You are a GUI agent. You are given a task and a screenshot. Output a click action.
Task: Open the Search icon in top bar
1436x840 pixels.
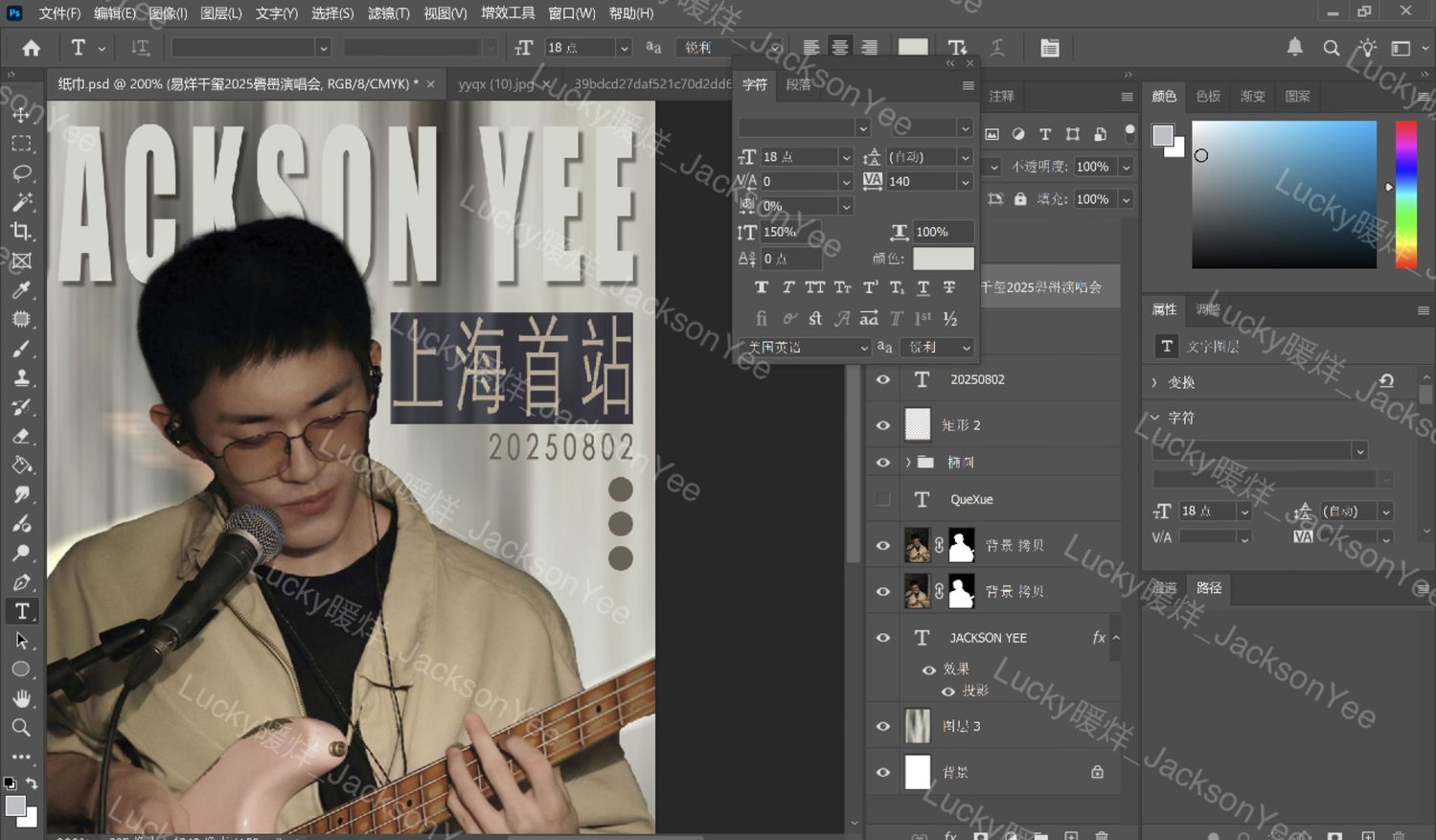1332,48
